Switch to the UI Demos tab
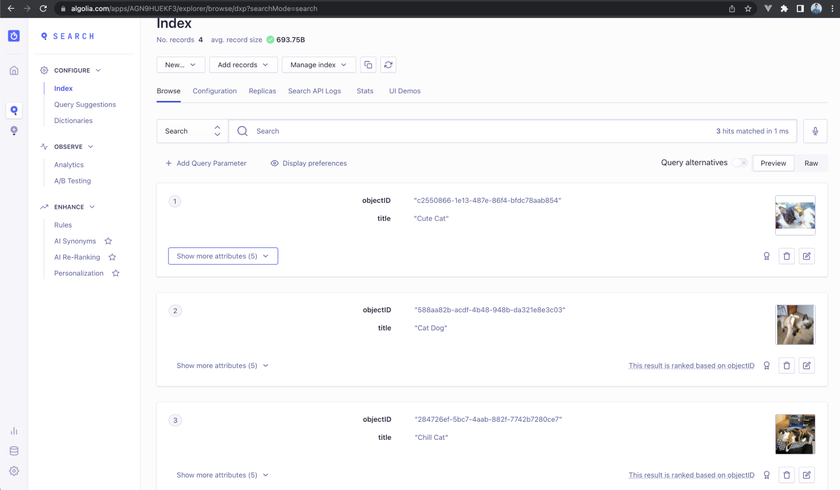Viewport: 840px width, 490px height. click(x=404, y=91)
